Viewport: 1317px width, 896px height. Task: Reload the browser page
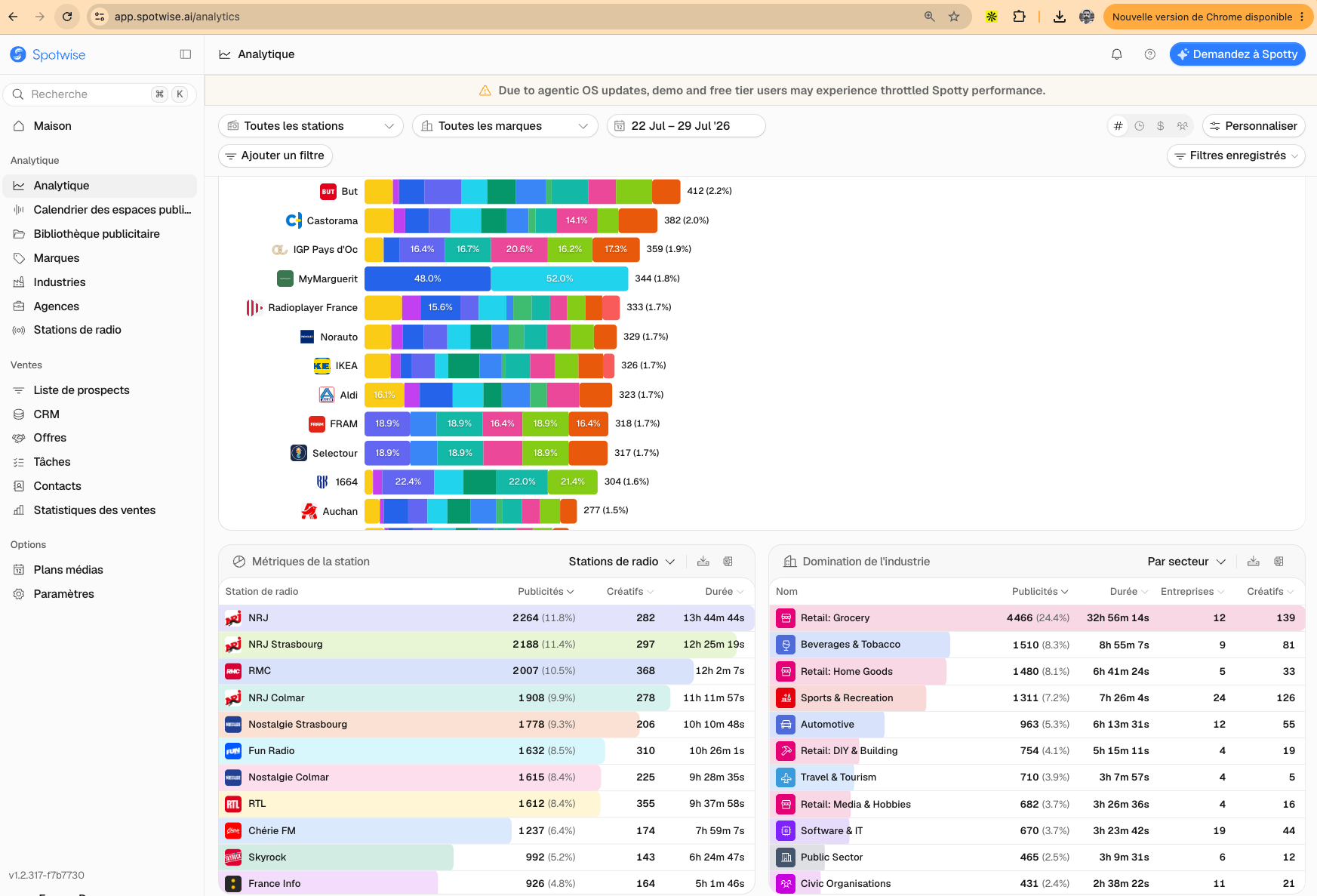click(67, 17)
